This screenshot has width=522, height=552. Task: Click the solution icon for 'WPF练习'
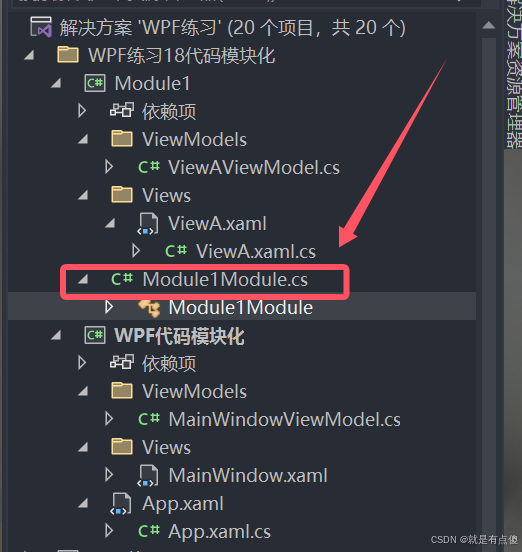(41, 27)
